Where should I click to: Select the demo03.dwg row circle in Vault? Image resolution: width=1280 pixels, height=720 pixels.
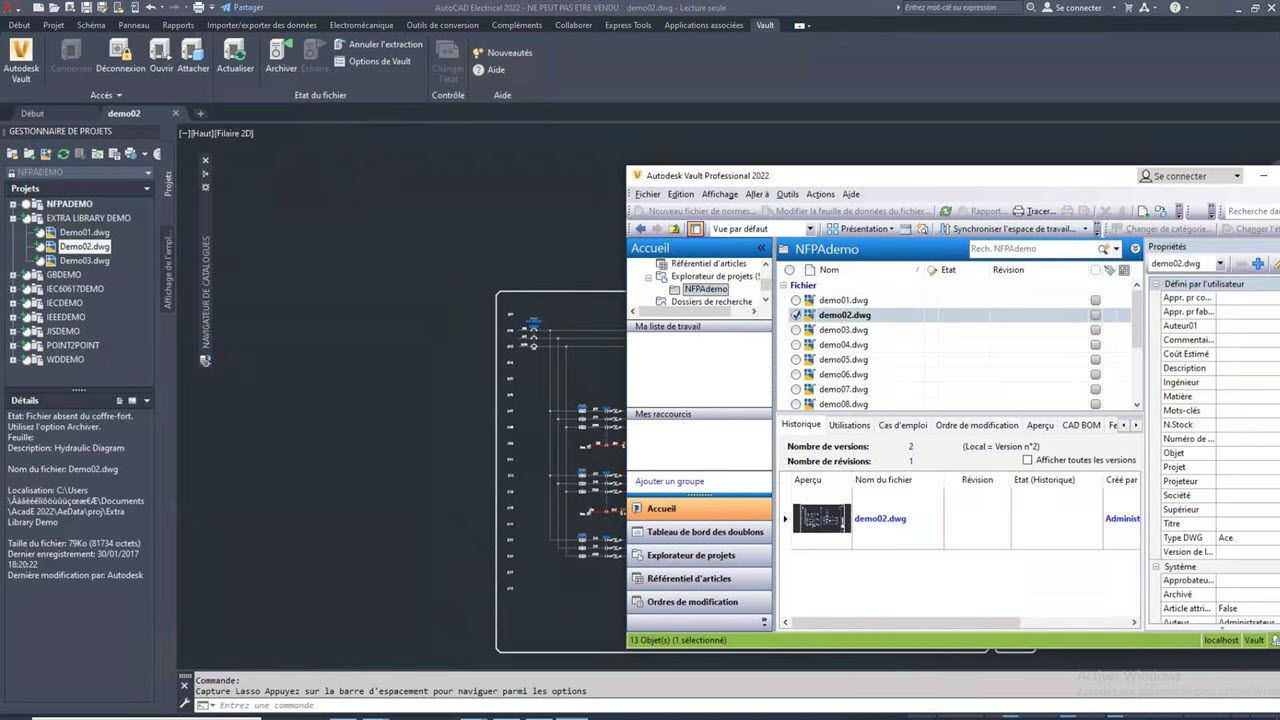[x=796, y=330]
